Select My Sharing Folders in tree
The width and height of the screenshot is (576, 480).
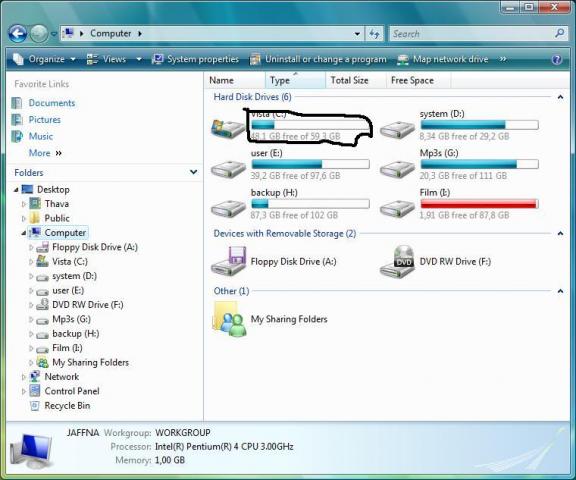coord(90,362)
